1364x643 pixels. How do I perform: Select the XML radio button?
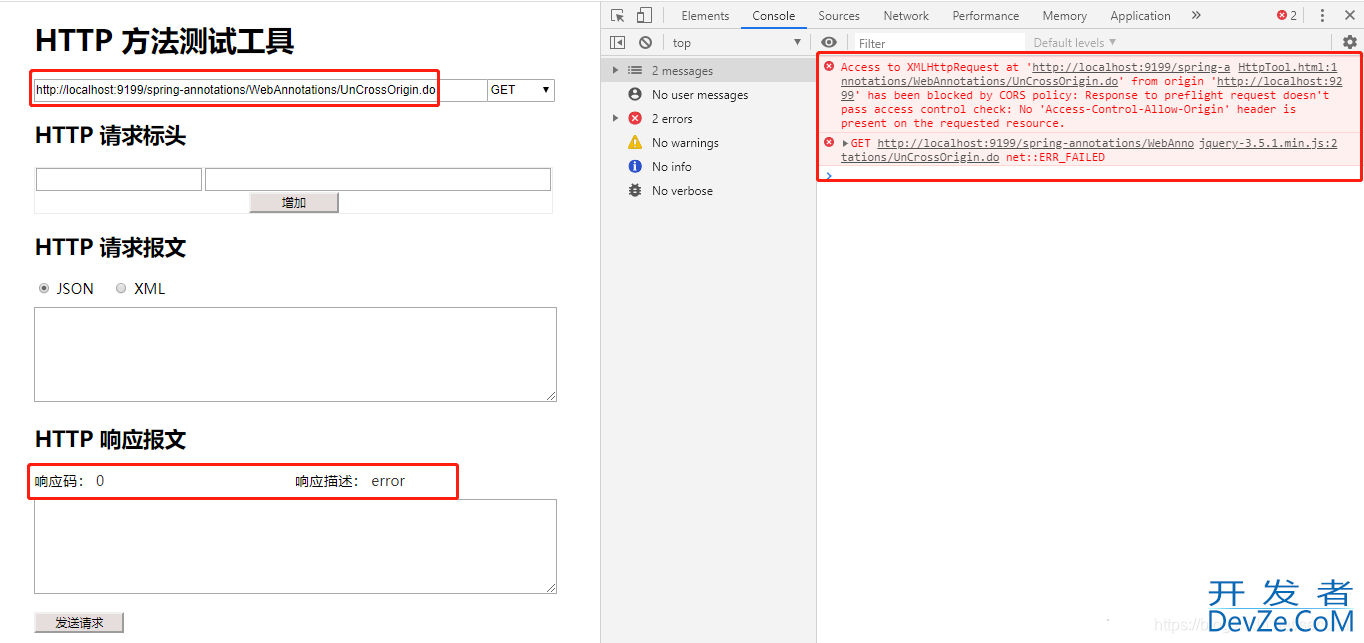pos(121,288)
